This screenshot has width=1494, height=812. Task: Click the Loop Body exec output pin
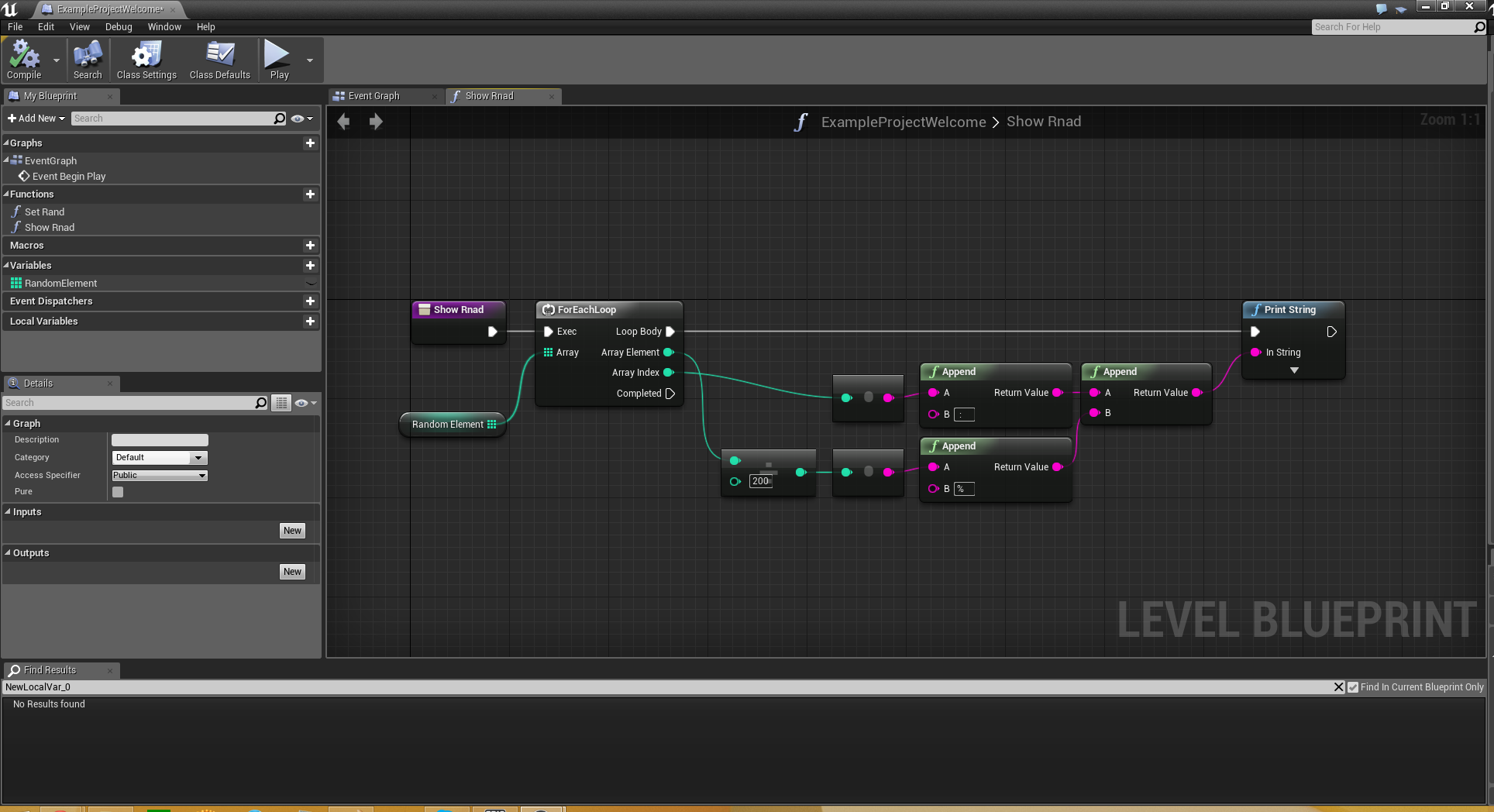click(670, 332)
